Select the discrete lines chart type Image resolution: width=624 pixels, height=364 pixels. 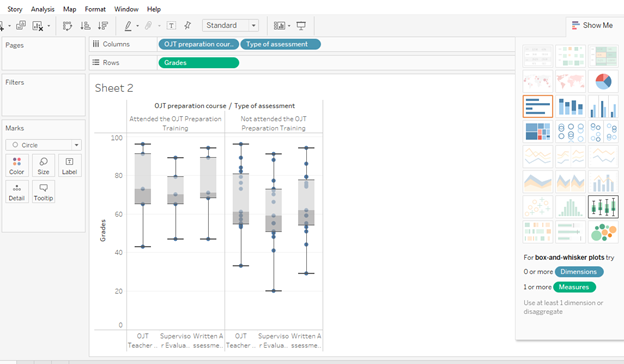(x=570, y=156)
